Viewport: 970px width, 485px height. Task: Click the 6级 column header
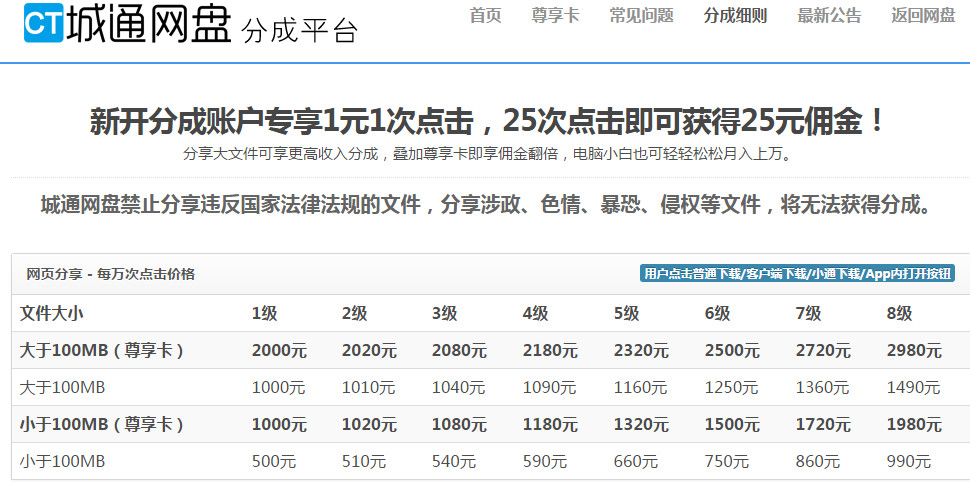(718, 314)
